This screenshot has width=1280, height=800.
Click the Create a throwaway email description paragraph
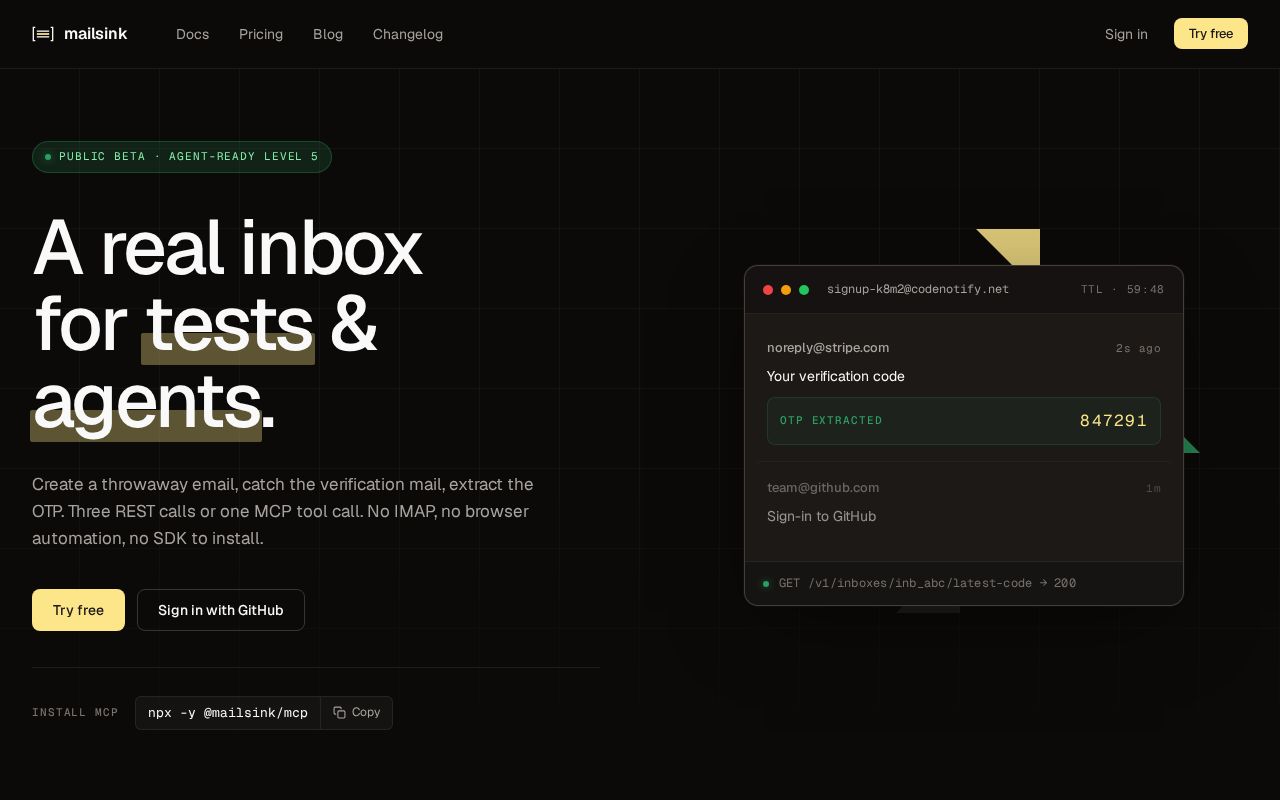(283, 511)
